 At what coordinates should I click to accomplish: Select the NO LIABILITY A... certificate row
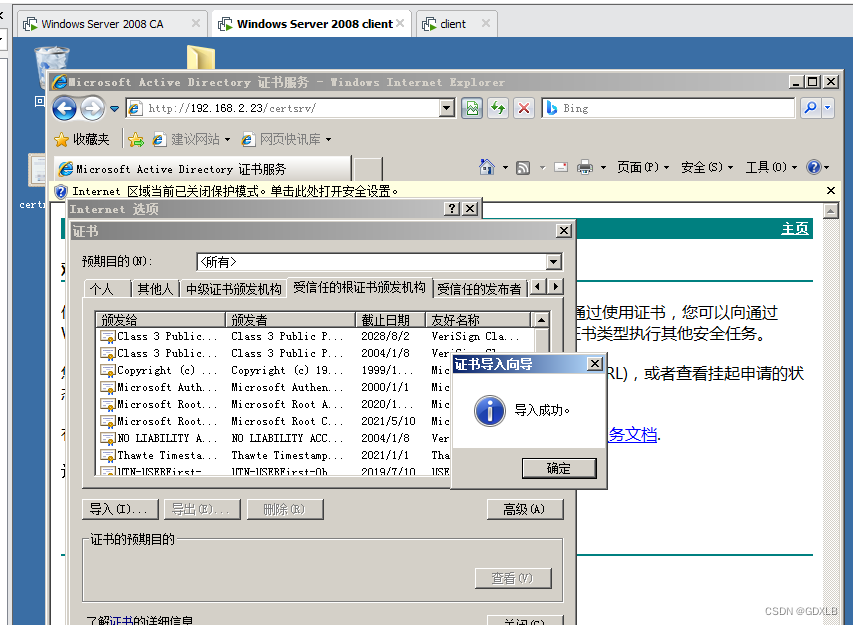click(274, 438)
